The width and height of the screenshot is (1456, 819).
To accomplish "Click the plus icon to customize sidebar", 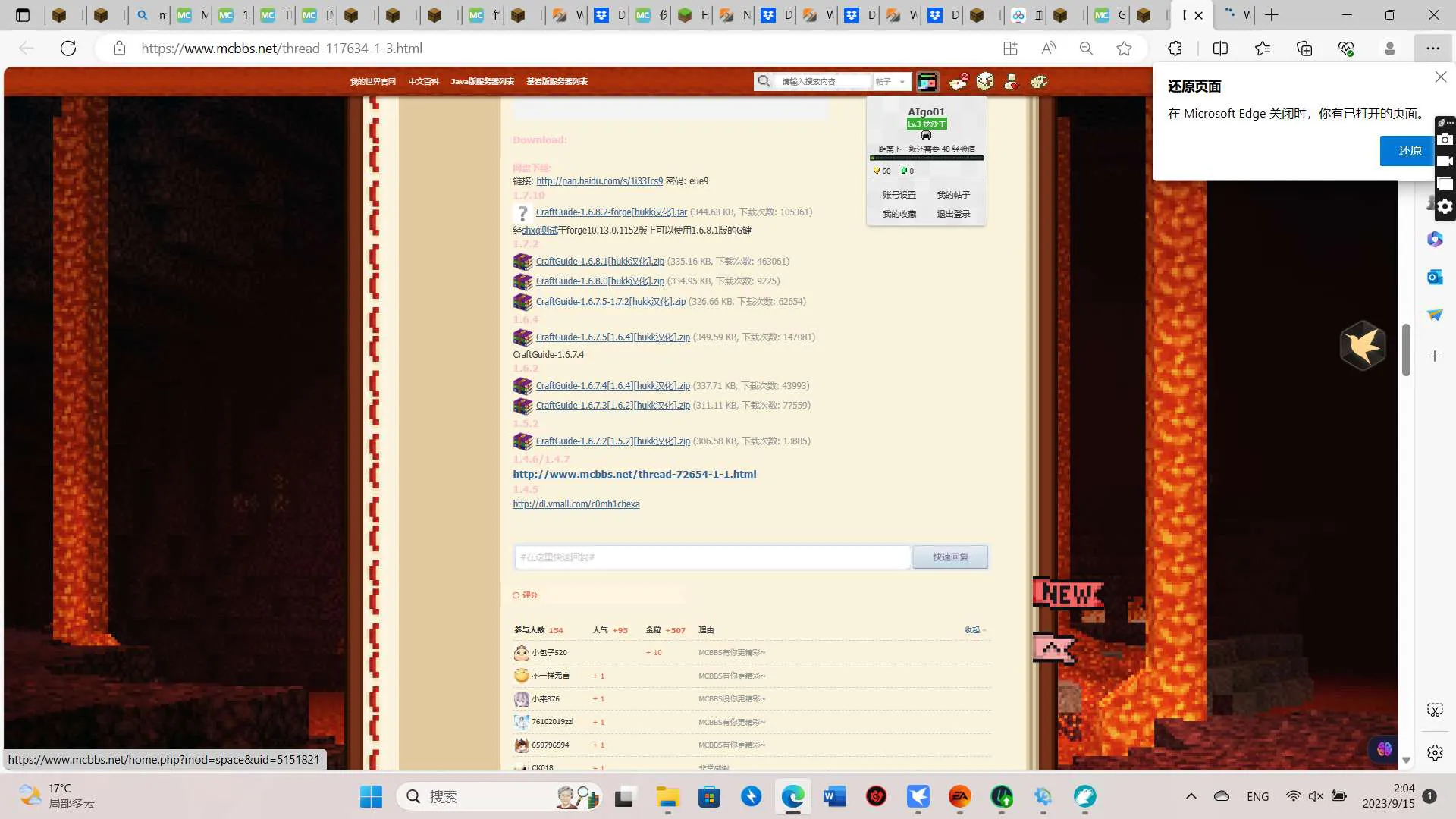I will [x=1435, y=356].
